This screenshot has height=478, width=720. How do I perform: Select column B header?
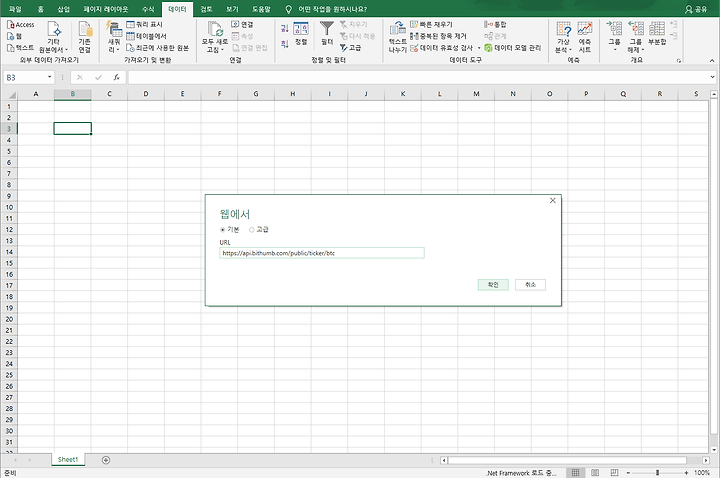pos(73,94)
